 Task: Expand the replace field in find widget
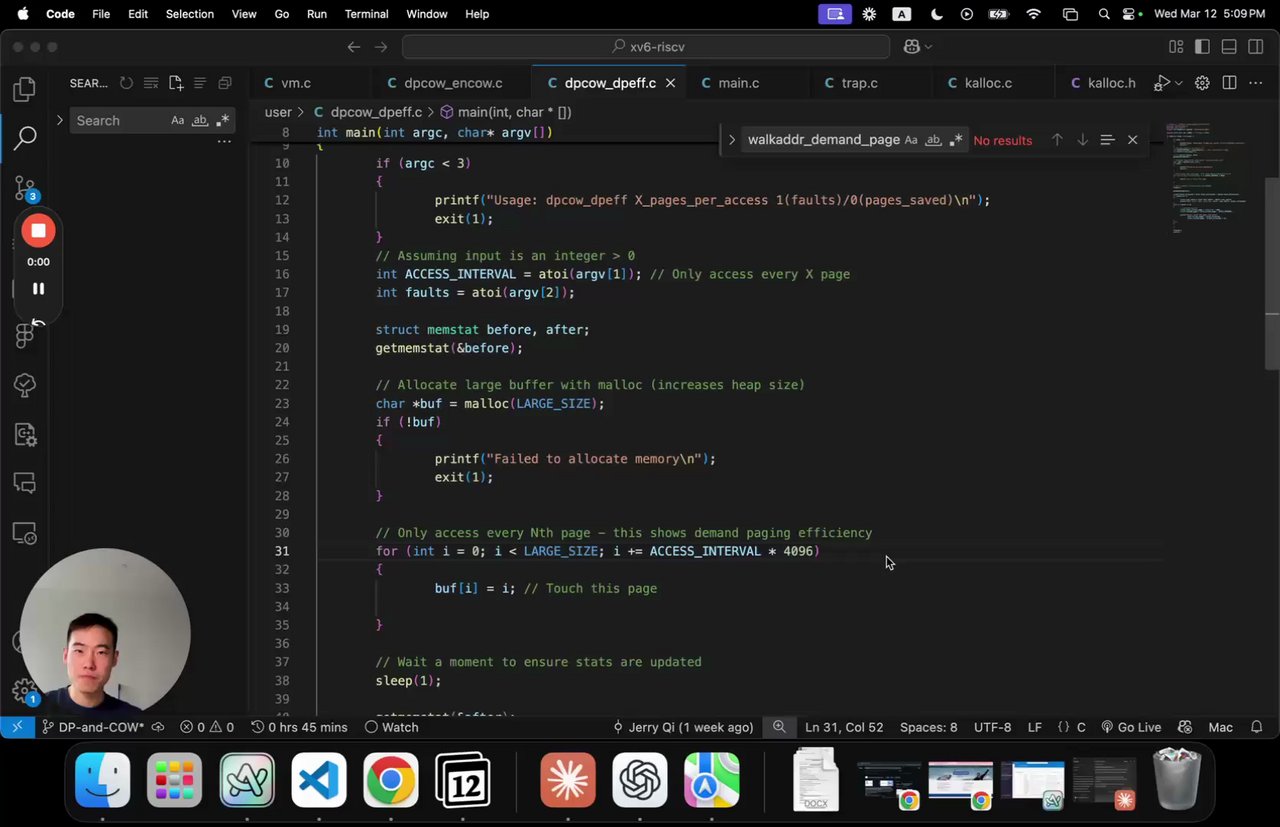pyautogui.click(x=732, y=140)
